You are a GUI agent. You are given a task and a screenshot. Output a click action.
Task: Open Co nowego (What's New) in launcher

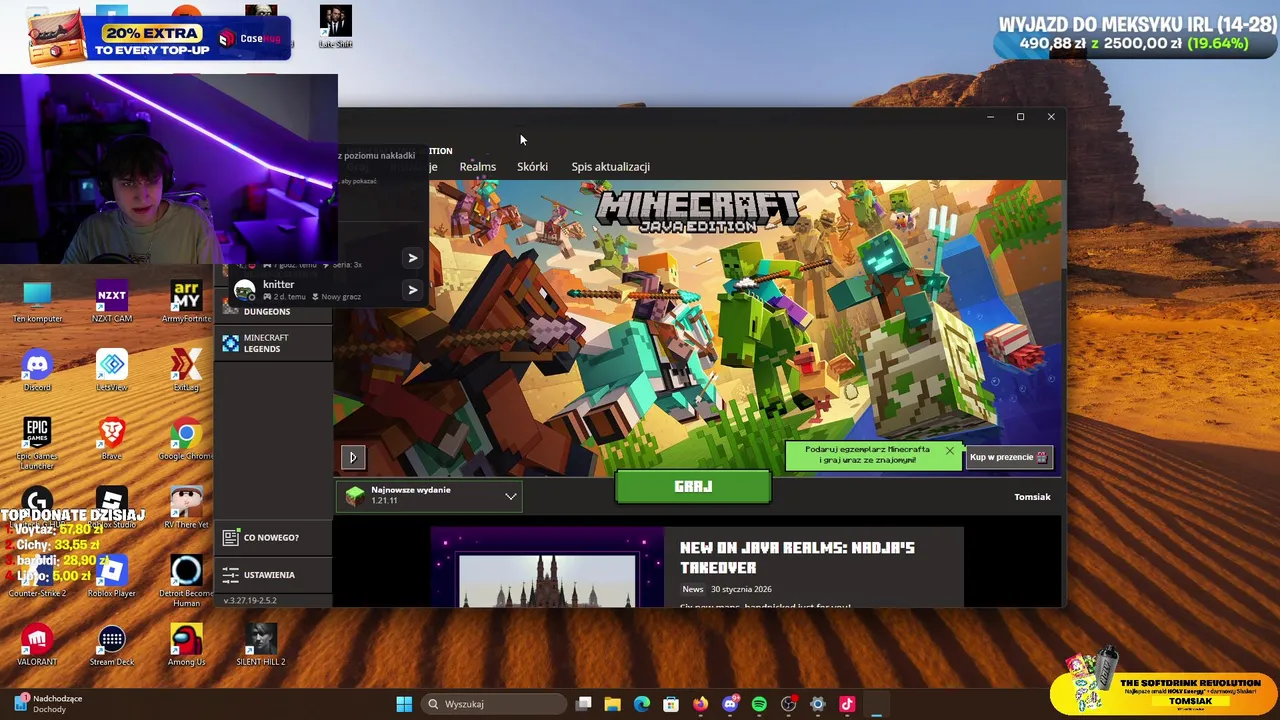pos(272,538)
